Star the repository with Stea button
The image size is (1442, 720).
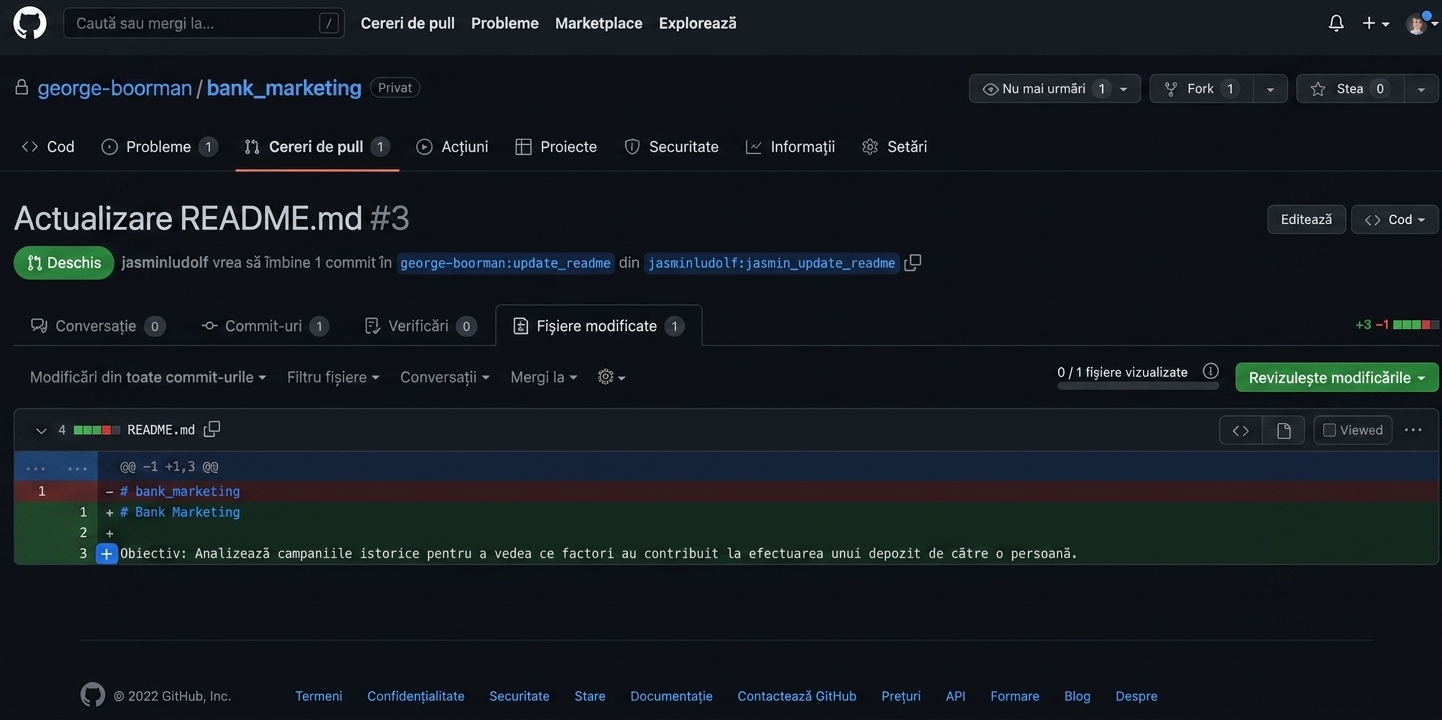coord(1350,89)
